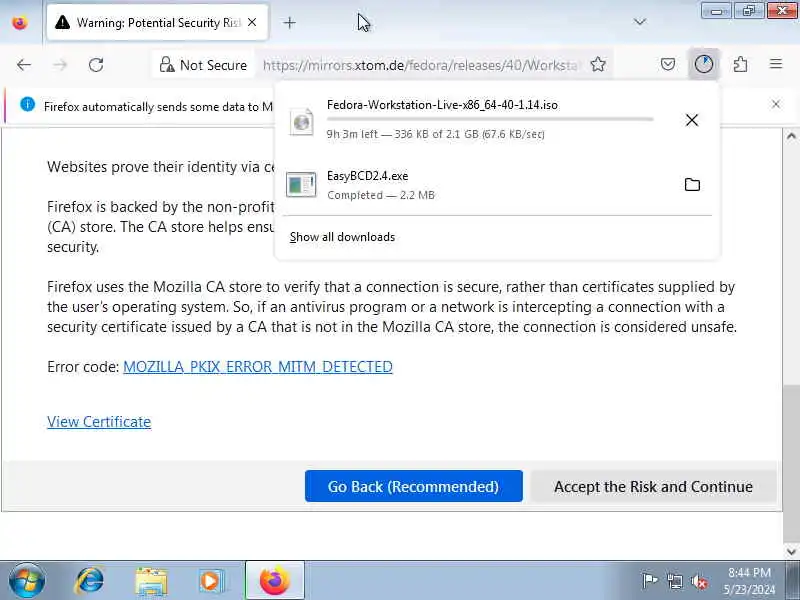Open the Firefox application menu
Viewport: 800px width, 600px height.
tap(776, 64)
